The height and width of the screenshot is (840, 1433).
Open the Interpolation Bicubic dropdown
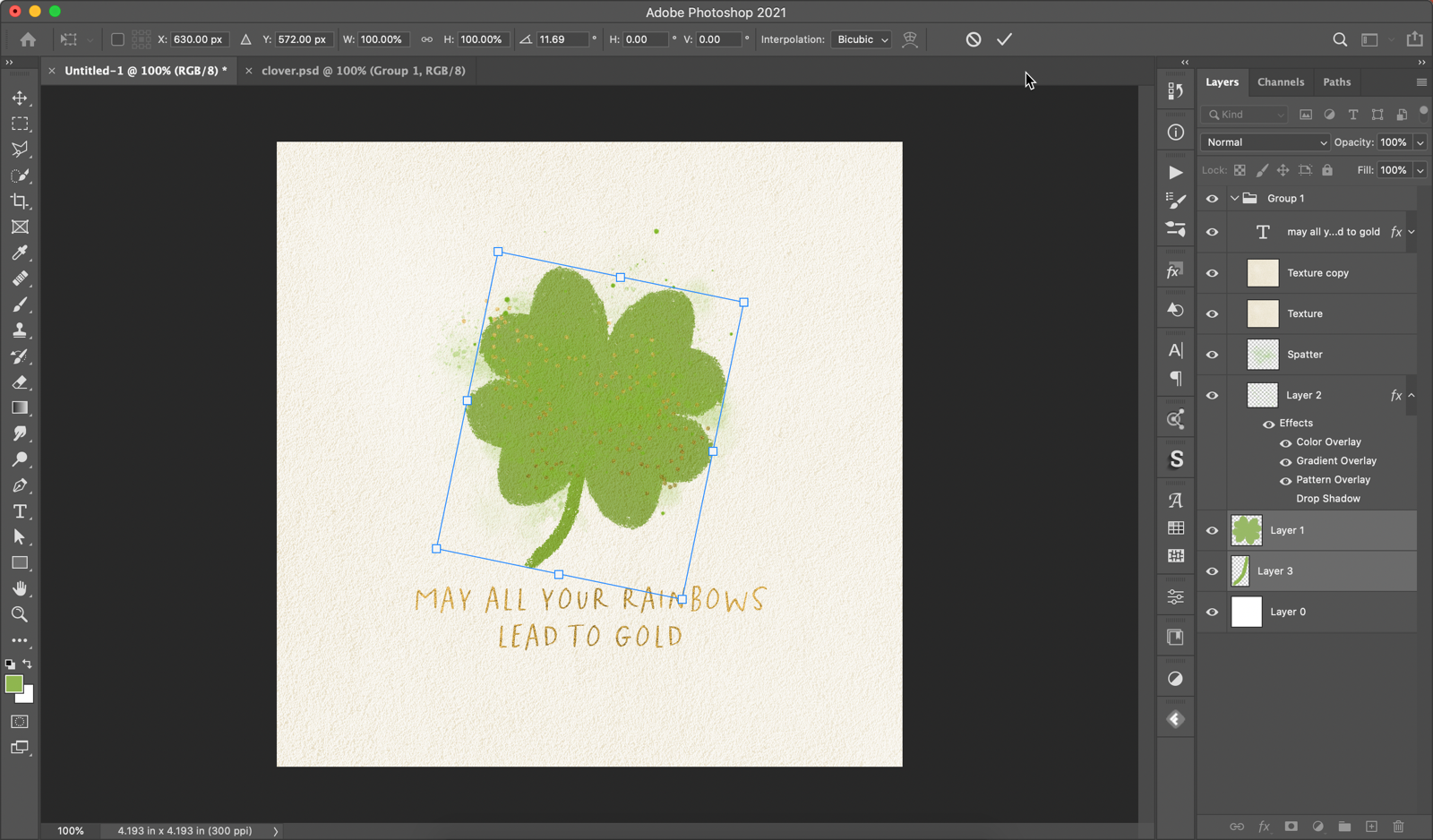862,39
